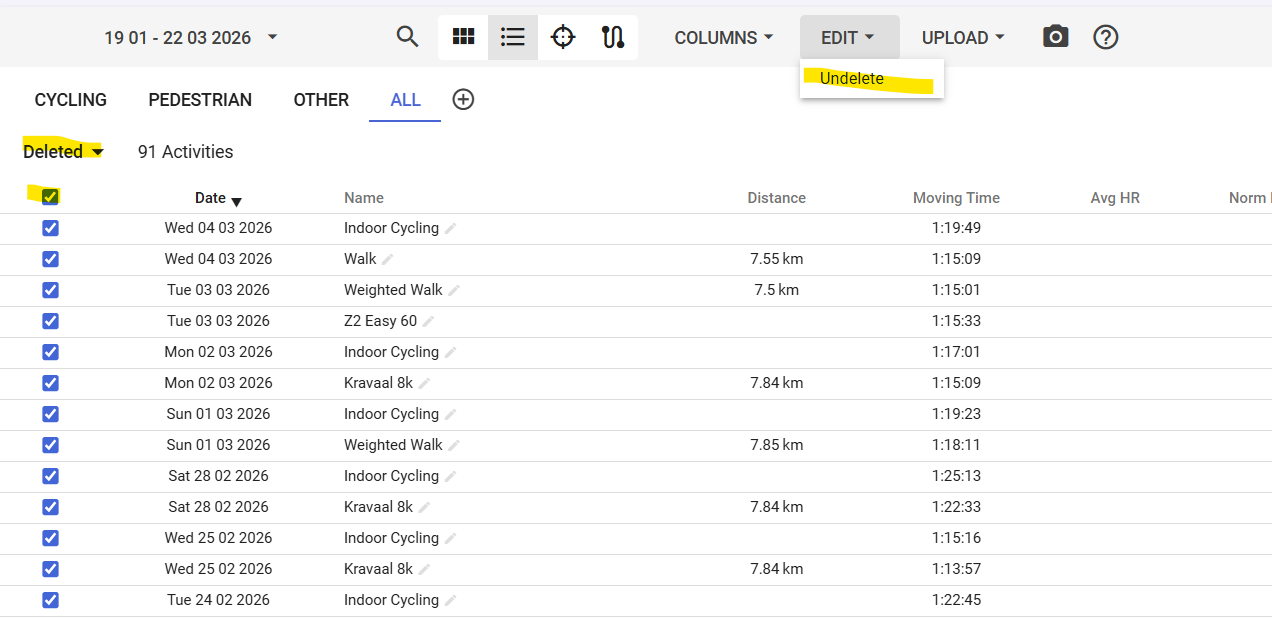Click the search magnifier icon
Viewport: 1272px width, 618px height.
coord(407,37)
